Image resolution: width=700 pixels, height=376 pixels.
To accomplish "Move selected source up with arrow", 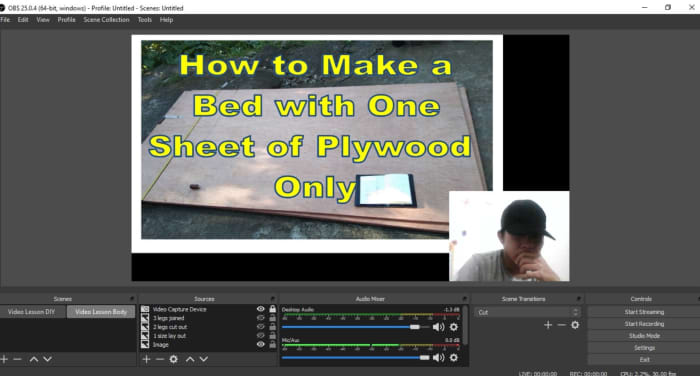I will pos(190,359).
